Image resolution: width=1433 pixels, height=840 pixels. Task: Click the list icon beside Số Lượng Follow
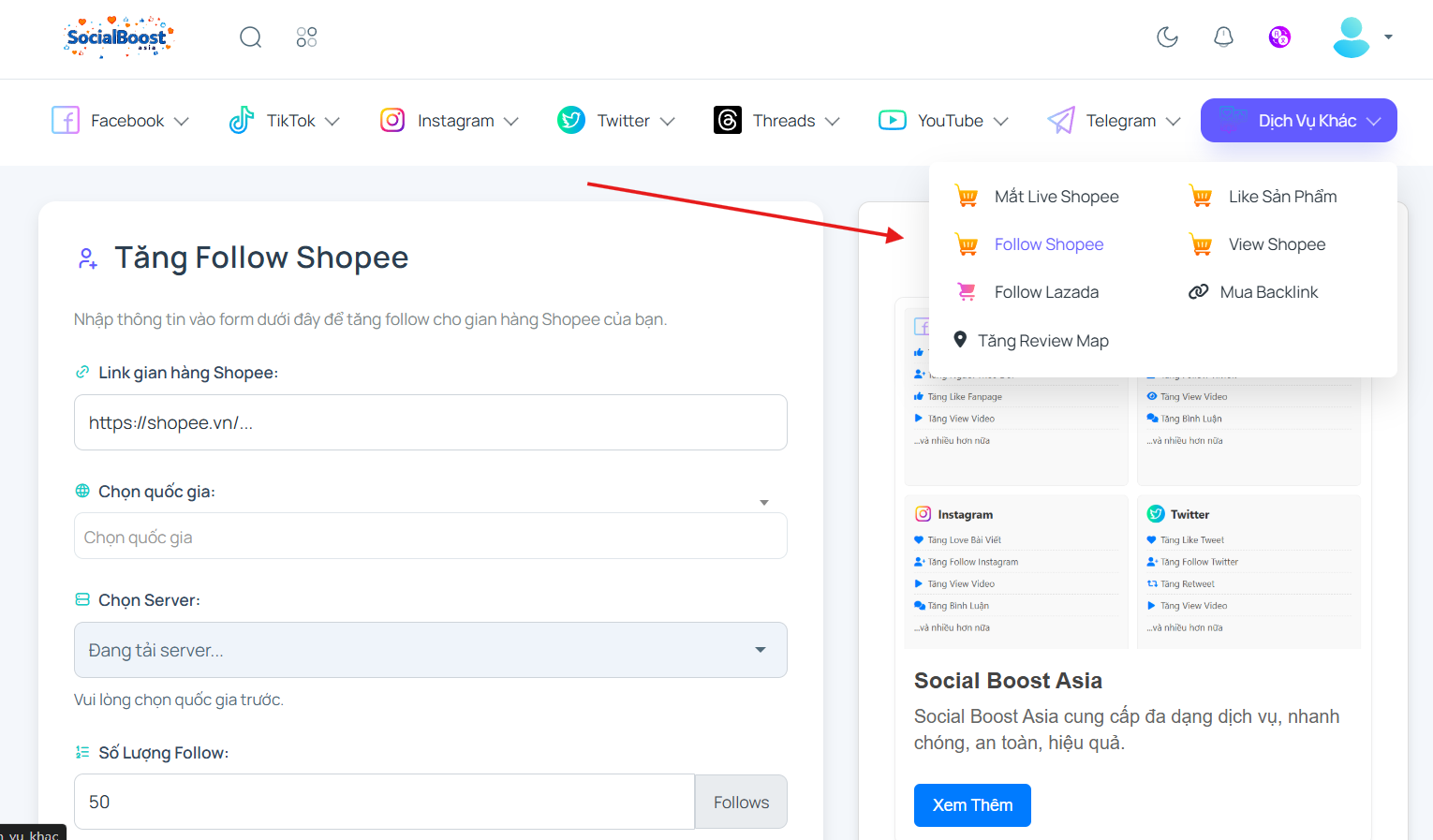82,752
